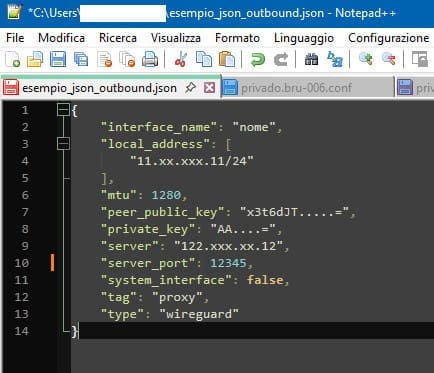Viewport: 434px width, 373px height.
Task: Switch to privado.bru-006.conf tab
Action: tap(296, 88)
